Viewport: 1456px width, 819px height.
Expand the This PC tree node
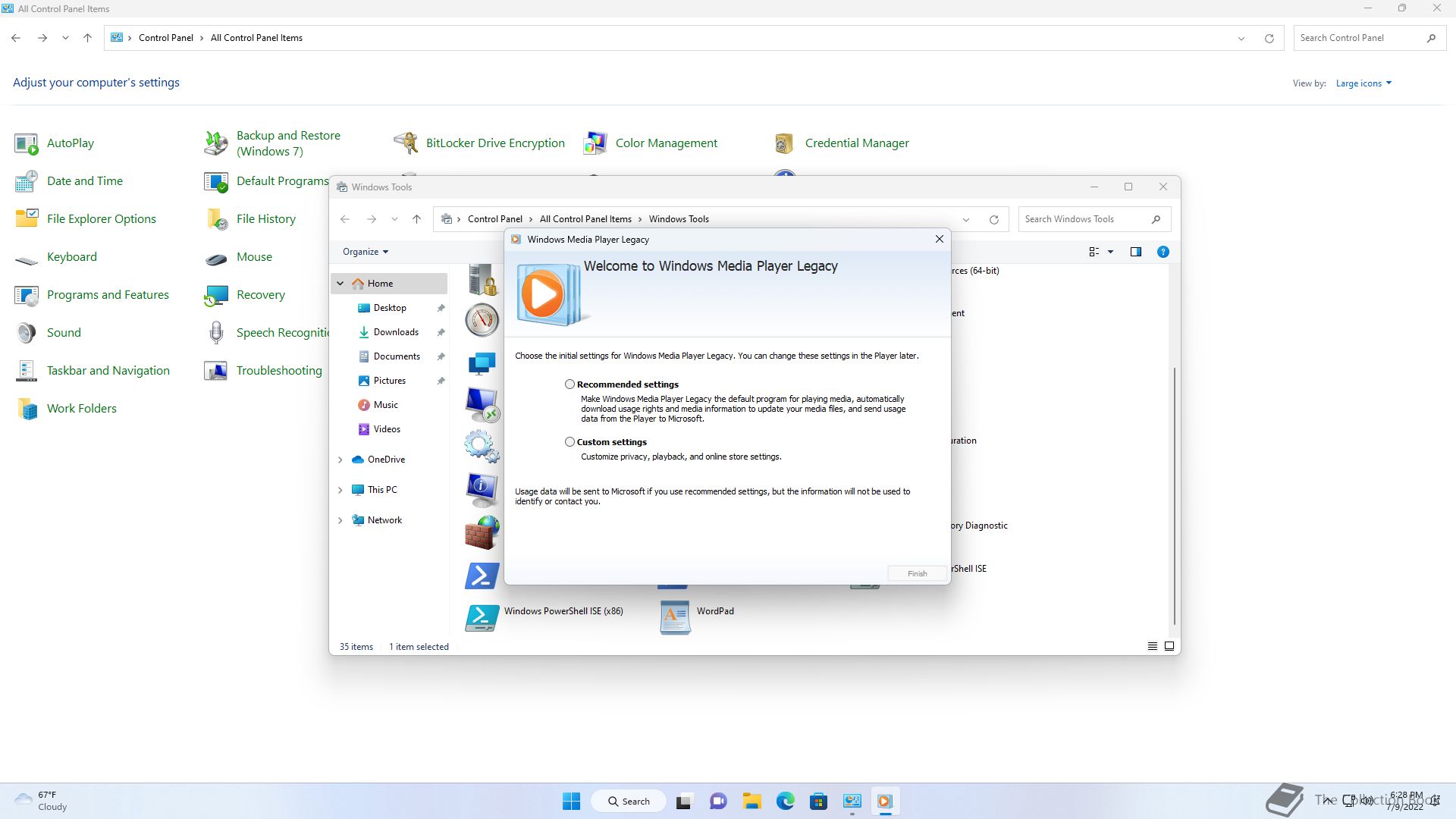340,490
